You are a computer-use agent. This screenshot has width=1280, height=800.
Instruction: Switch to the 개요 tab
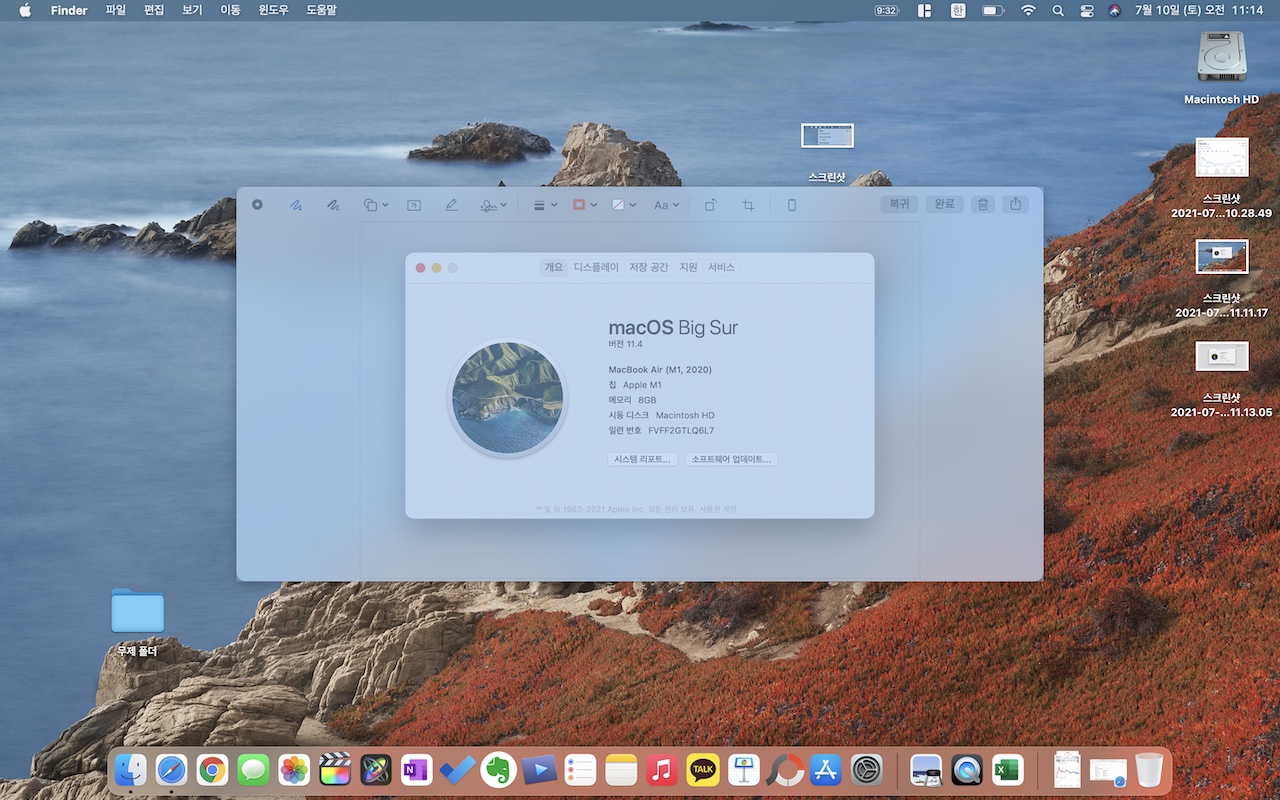pos(554,267)
